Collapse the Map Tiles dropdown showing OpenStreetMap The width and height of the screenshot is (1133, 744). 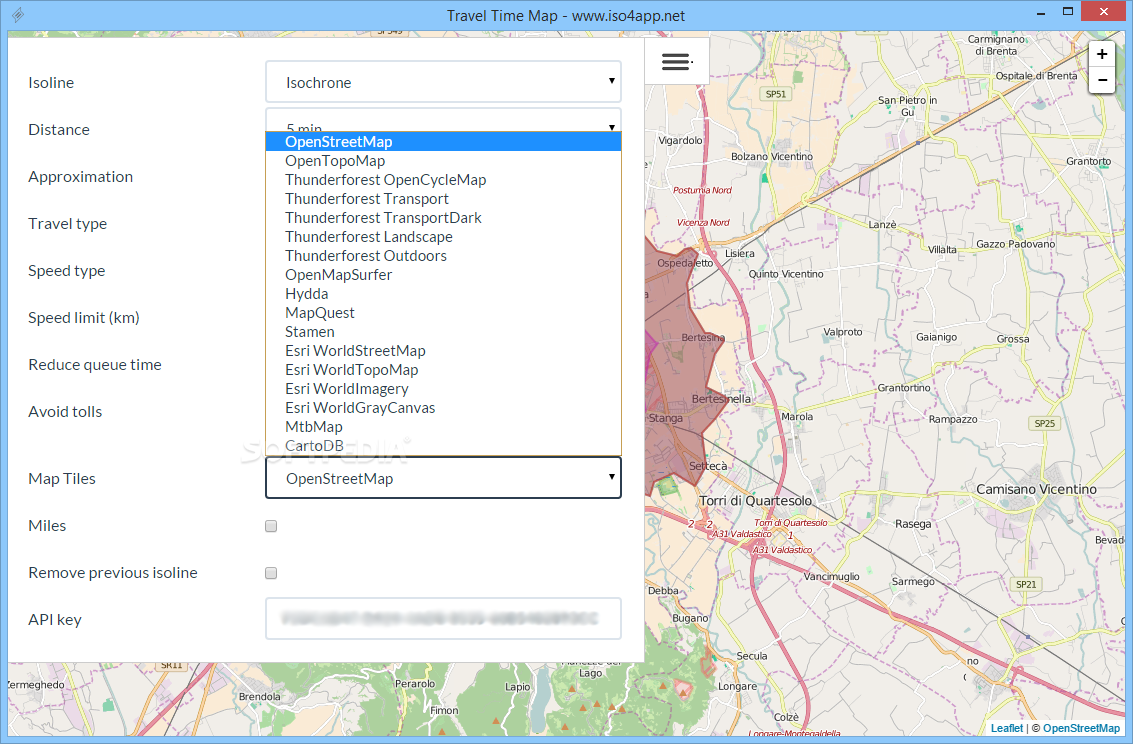(x=443, y=478)
